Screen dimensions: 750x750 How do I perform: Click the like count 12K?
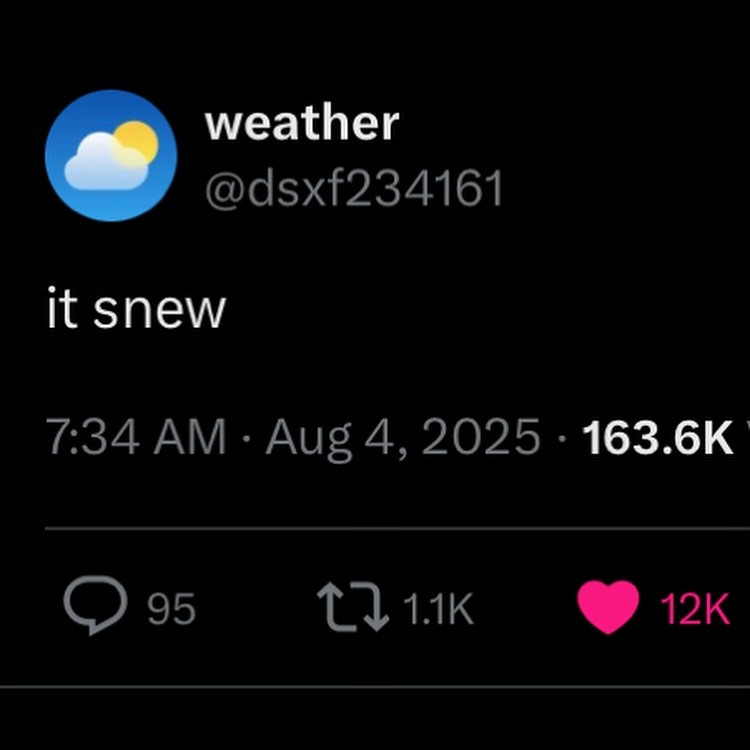tap(695, 608)
